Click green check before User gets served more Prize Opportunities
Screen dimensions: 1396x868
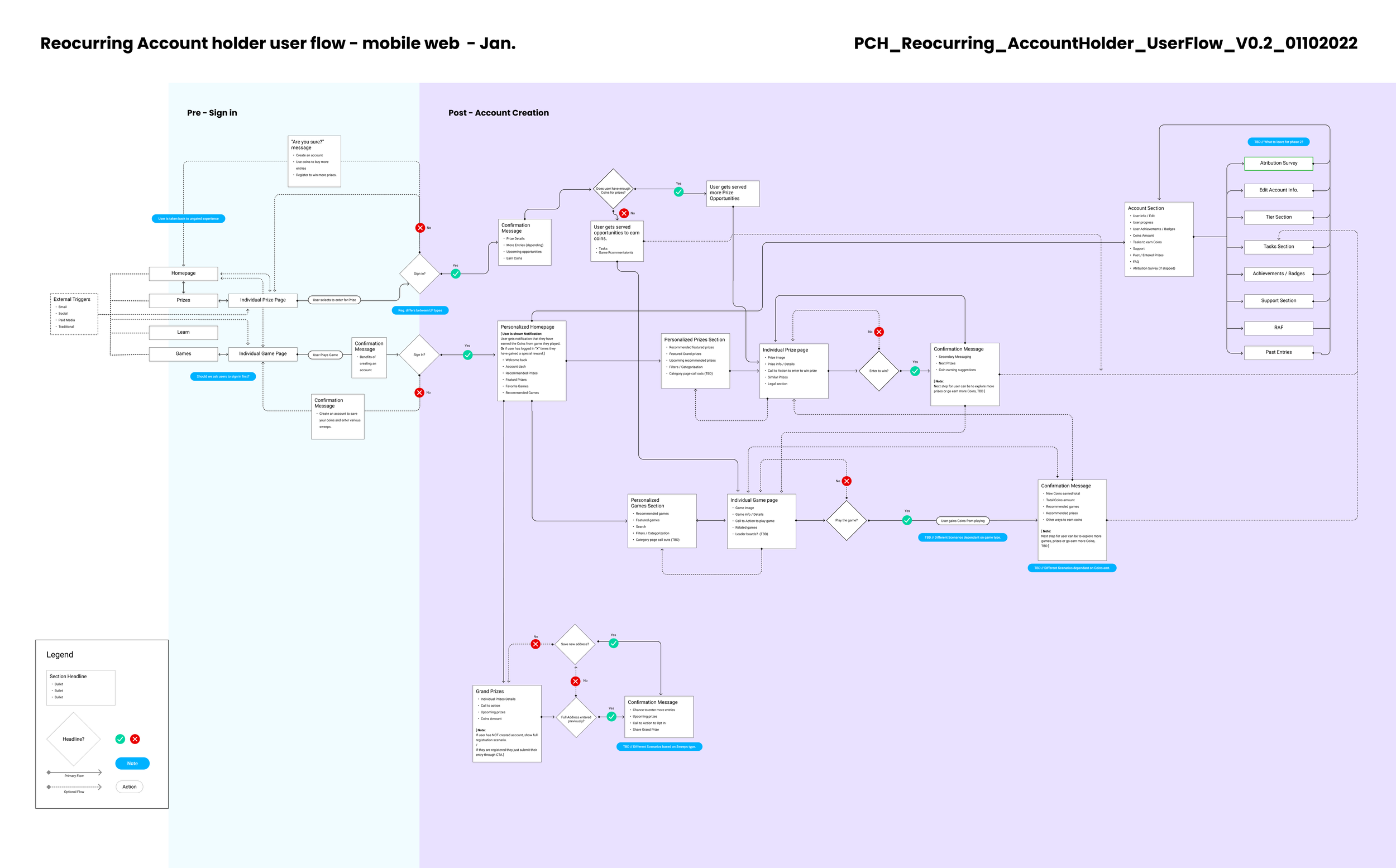(x=679, y=191)
